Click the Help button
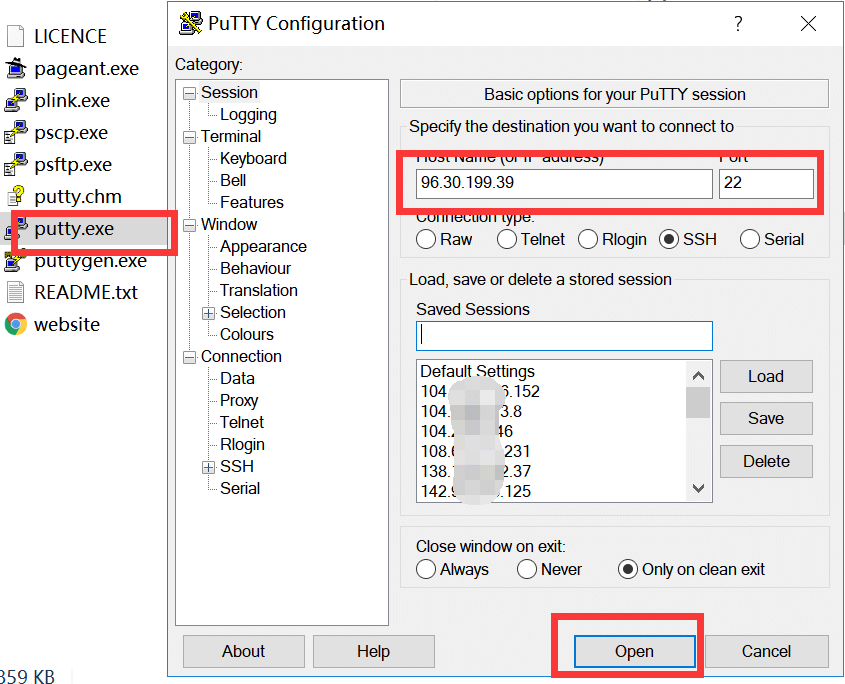The height and width of the screenshot is (684, 845). pyautogui.click(x=373, y=651)
